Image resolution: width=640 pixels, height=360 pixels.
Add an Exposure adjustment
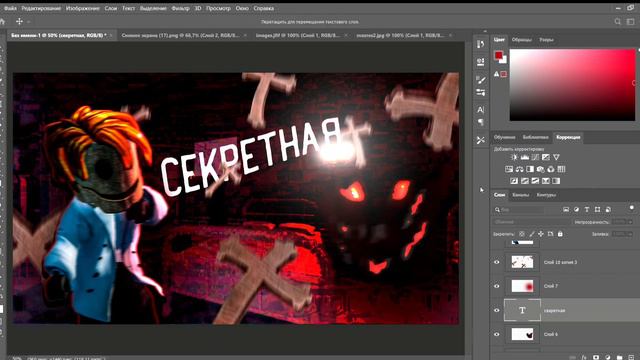coord(546,157)
